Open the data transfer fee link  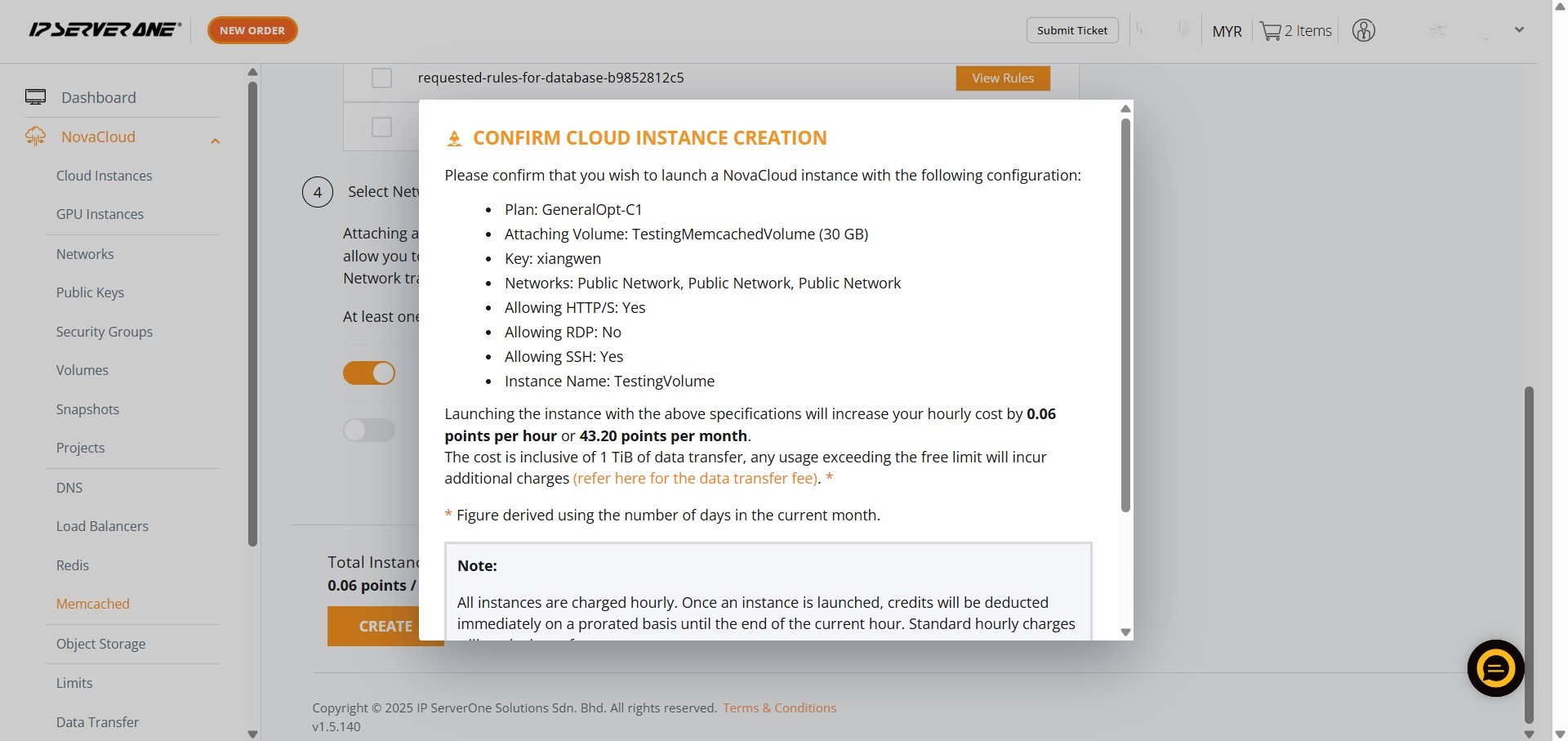click(695, 479)
